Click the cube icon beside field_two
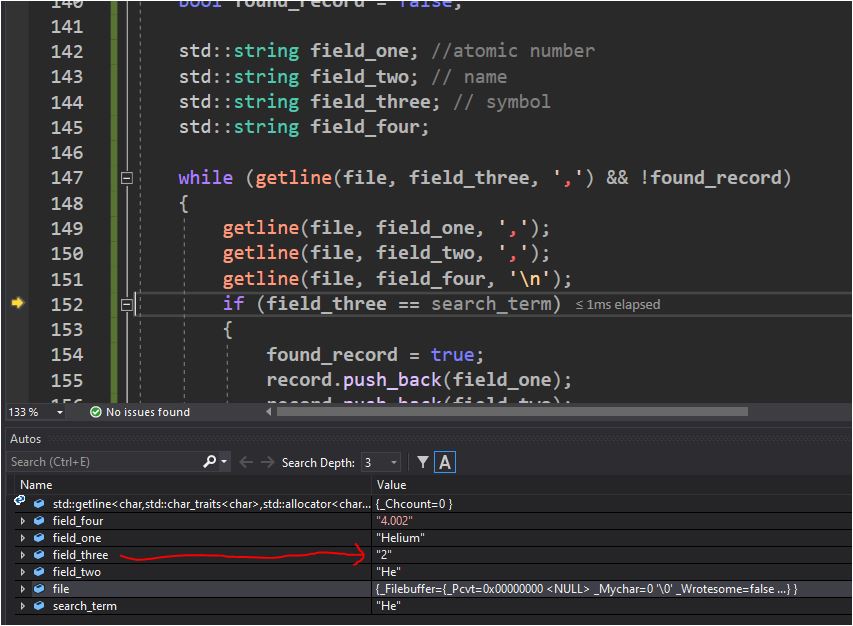 (x=39, y=572)
